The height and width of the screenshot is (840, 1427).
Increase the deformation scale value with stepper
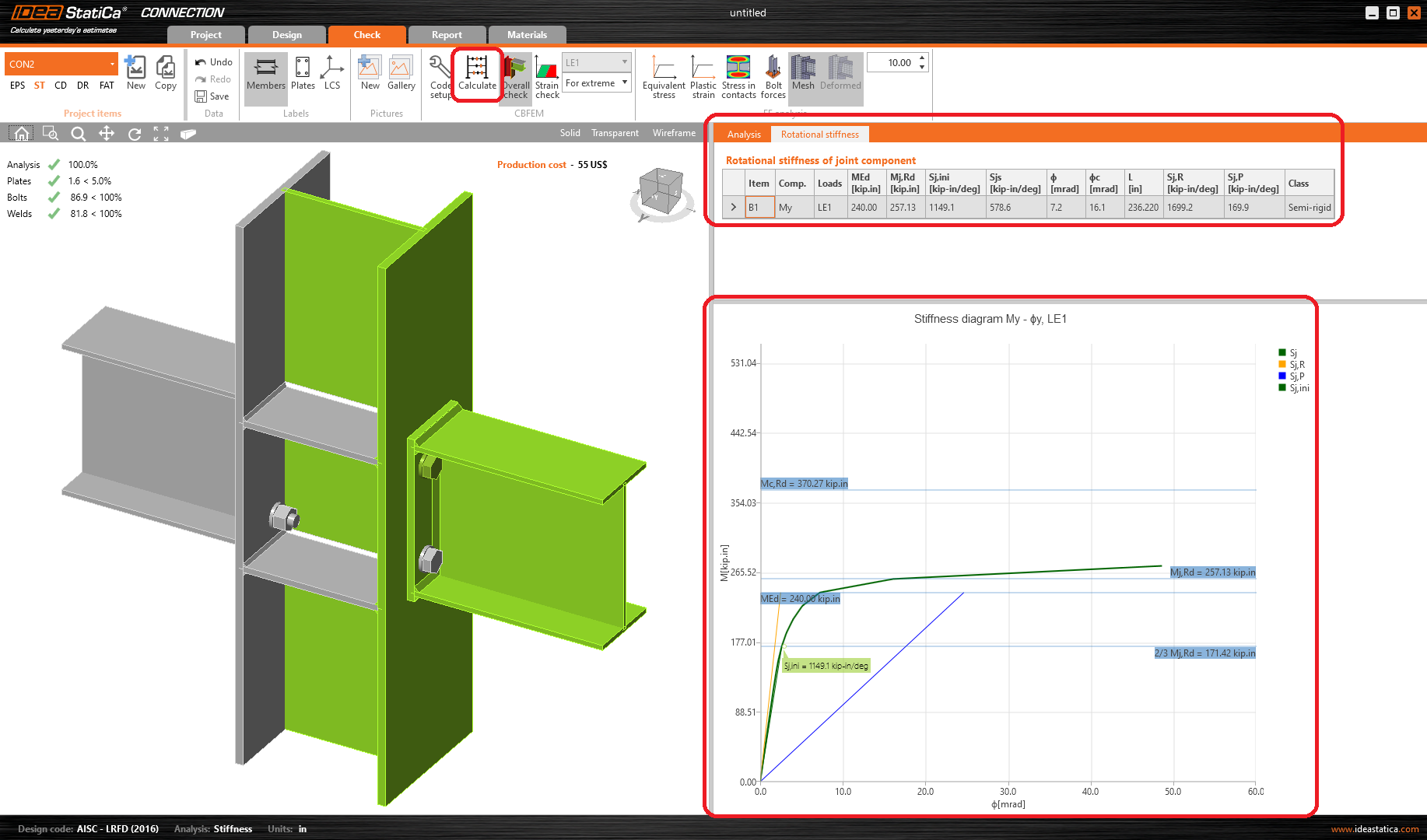[922, 58]
